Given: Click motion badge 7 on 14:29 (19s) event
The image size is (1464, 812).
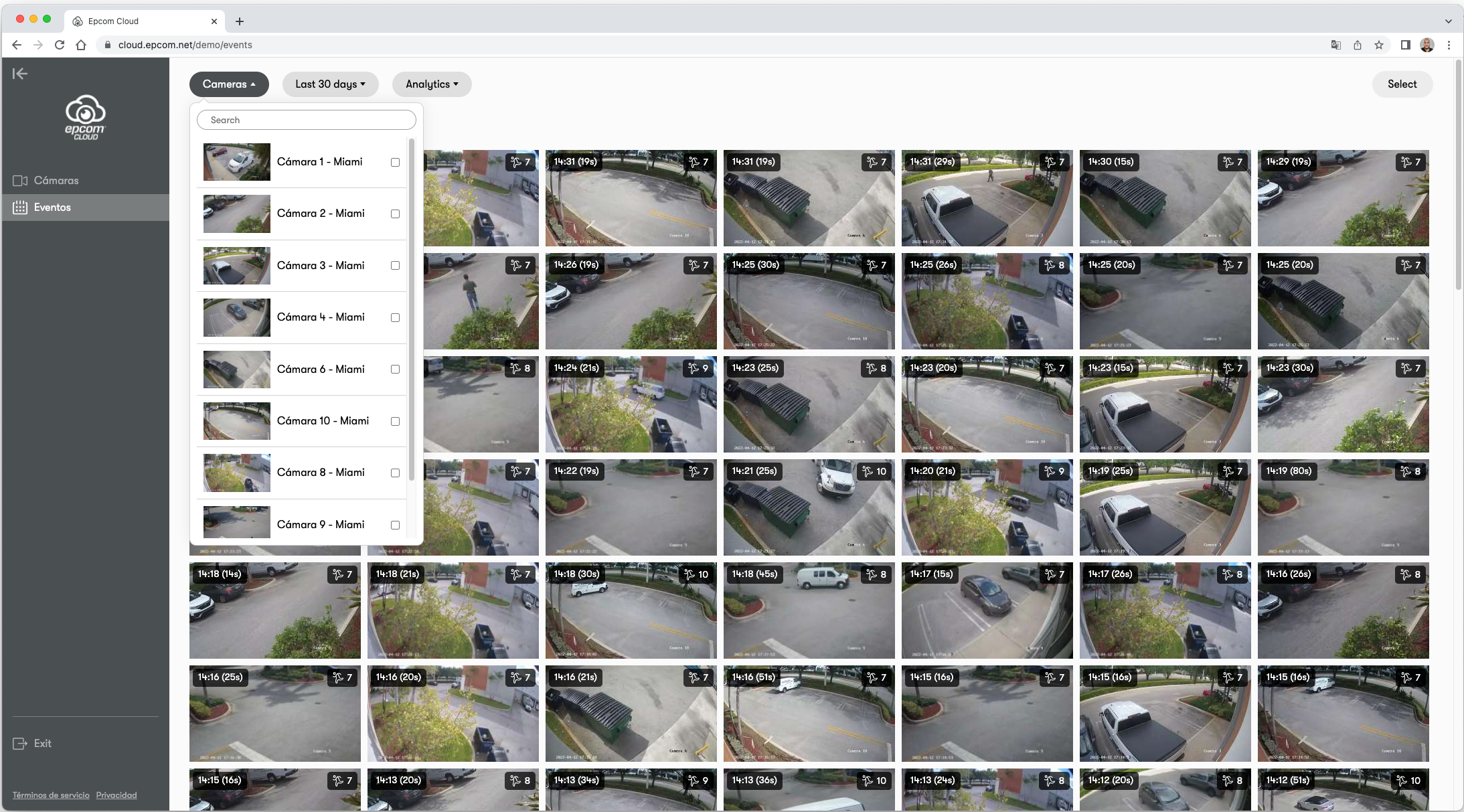Looking at the screenshot, I should (x=1411, y=162).
